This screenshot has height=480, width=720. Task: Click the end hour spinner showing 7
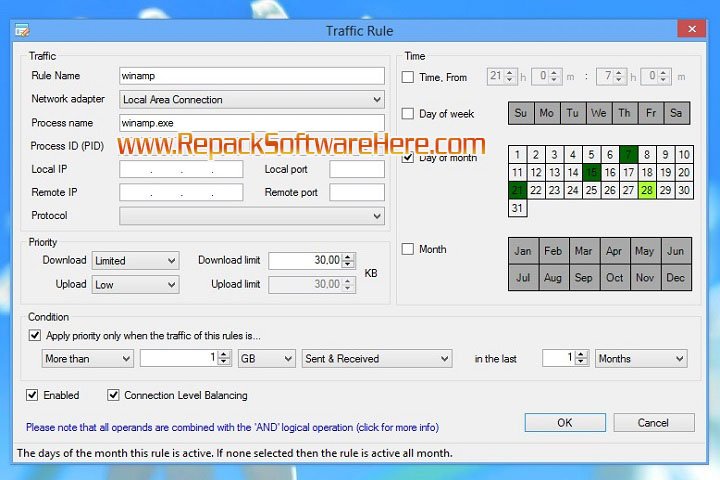click(611, 76)
